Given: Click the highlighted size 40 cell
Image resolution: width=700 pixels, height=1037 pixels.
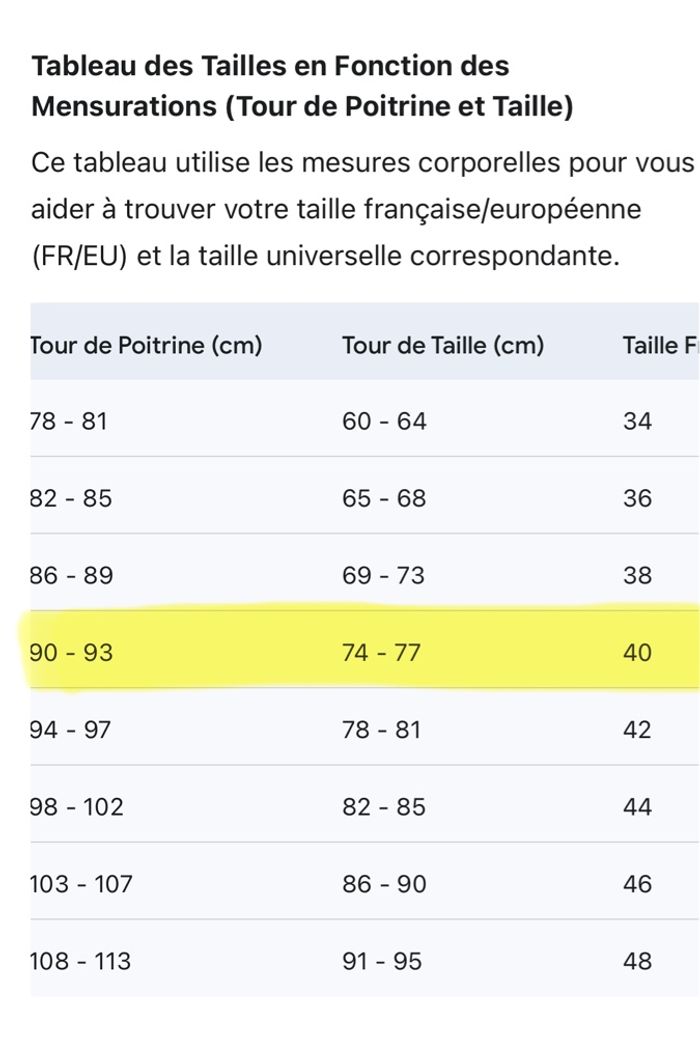Looking at the screenshot, I should pyautogui.click(x=637, y=652).
